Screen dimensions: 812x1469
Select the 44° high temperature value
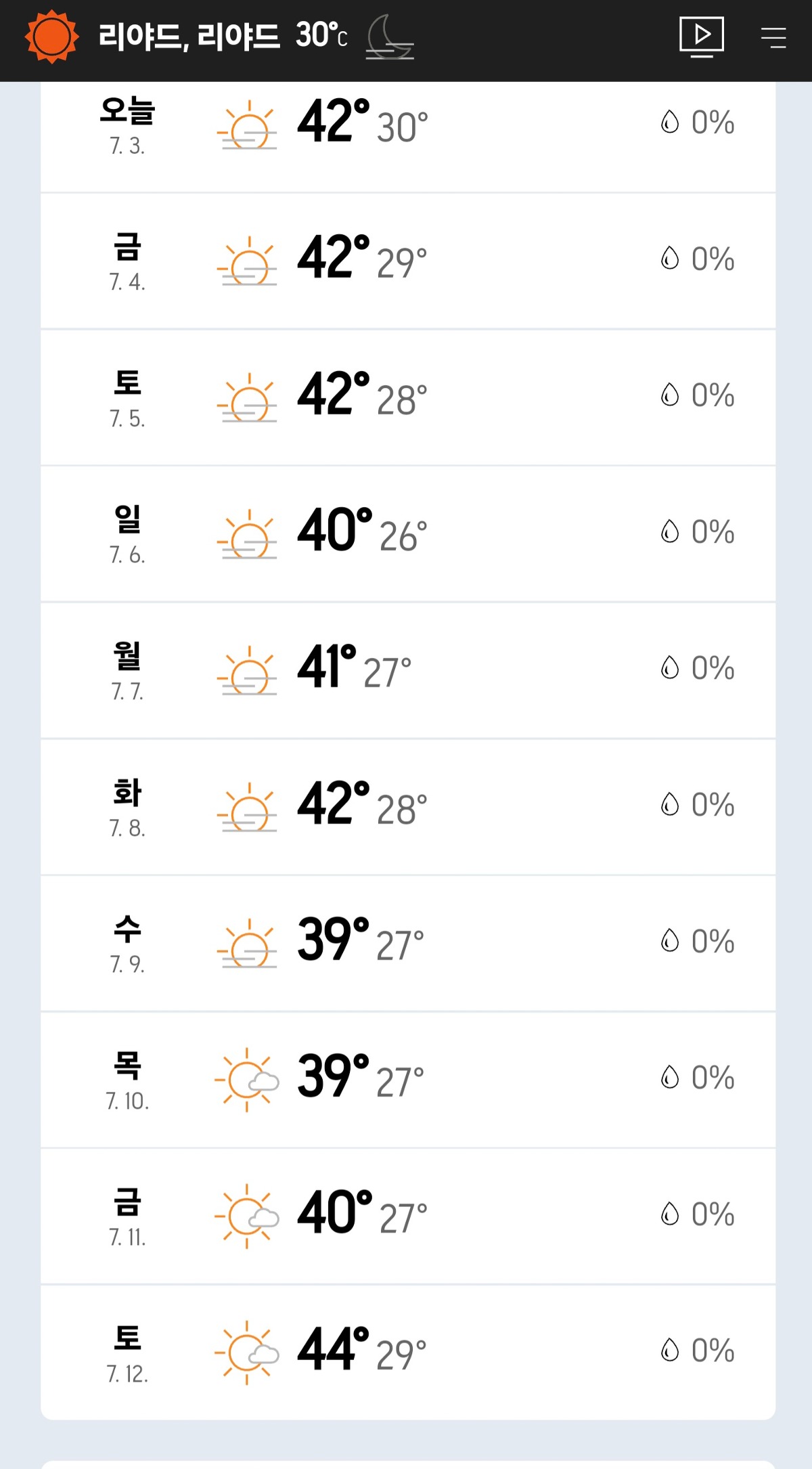tap(333, 1349)
